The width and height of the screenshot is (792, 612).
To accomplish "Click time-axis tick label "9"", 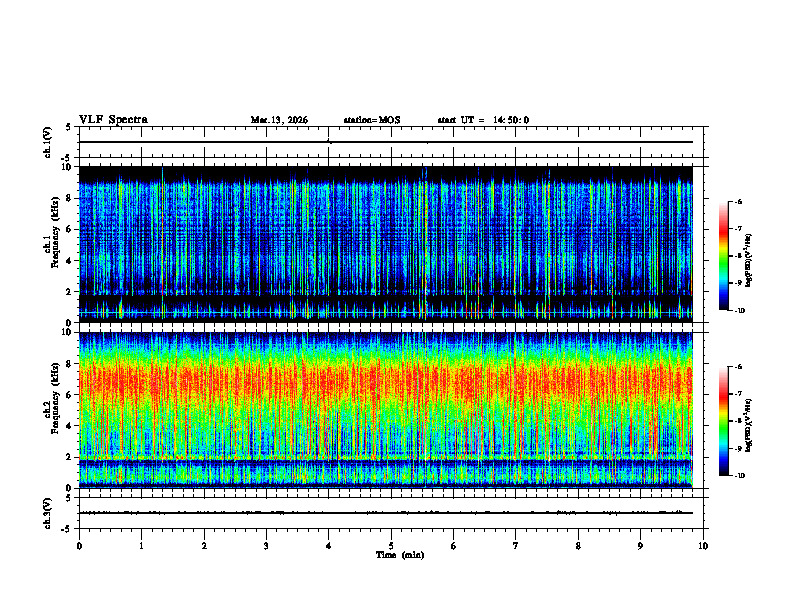I will point(640,546).
